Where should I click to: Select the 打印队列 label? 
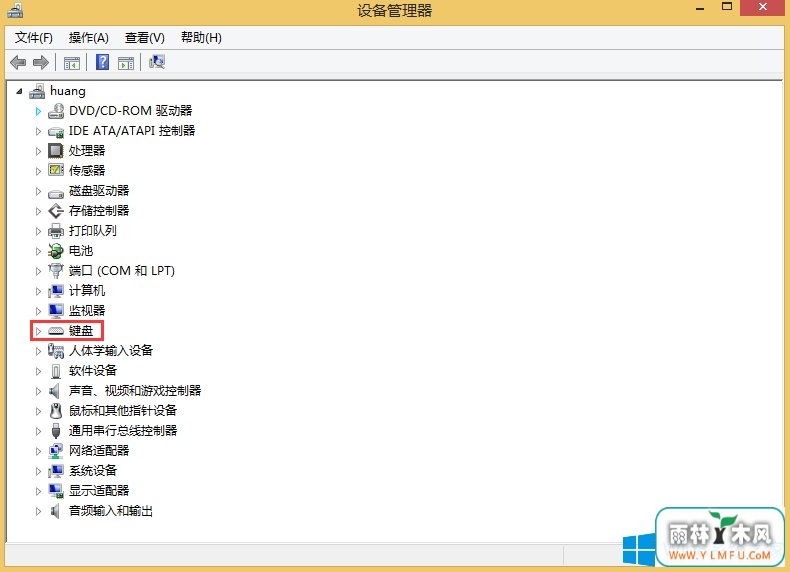93,231
